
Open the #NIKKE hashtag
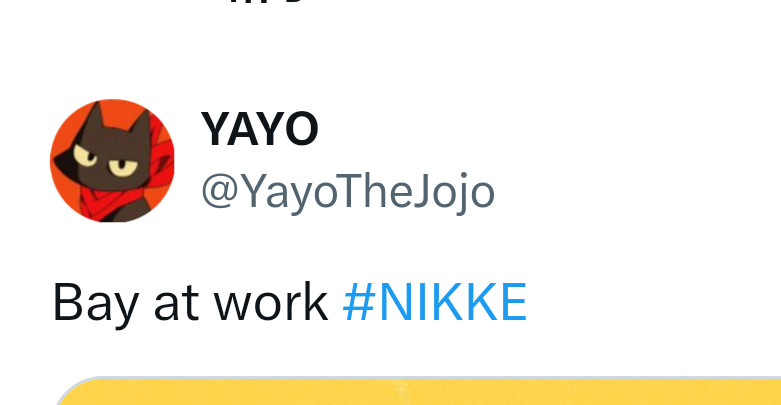click(x=434, y=302)
